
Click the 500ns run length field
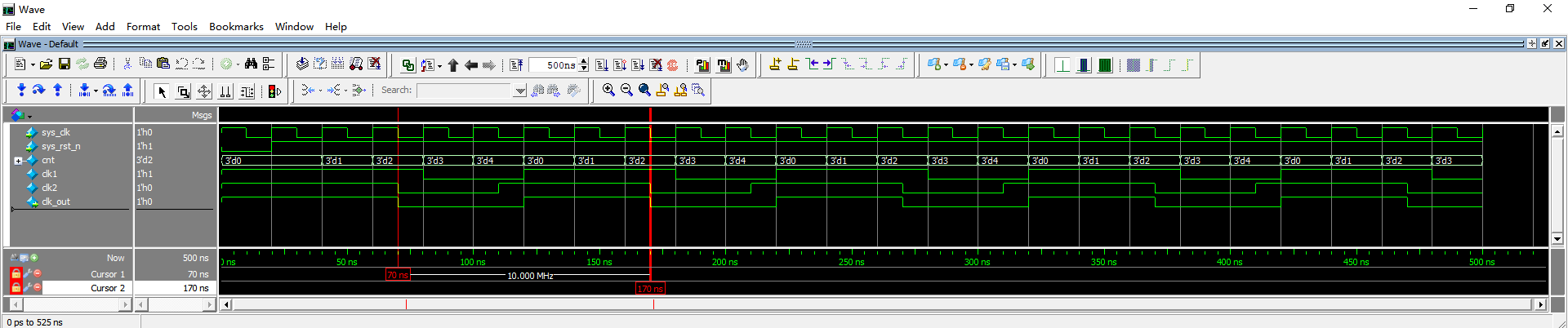click(x=554, y=65)
